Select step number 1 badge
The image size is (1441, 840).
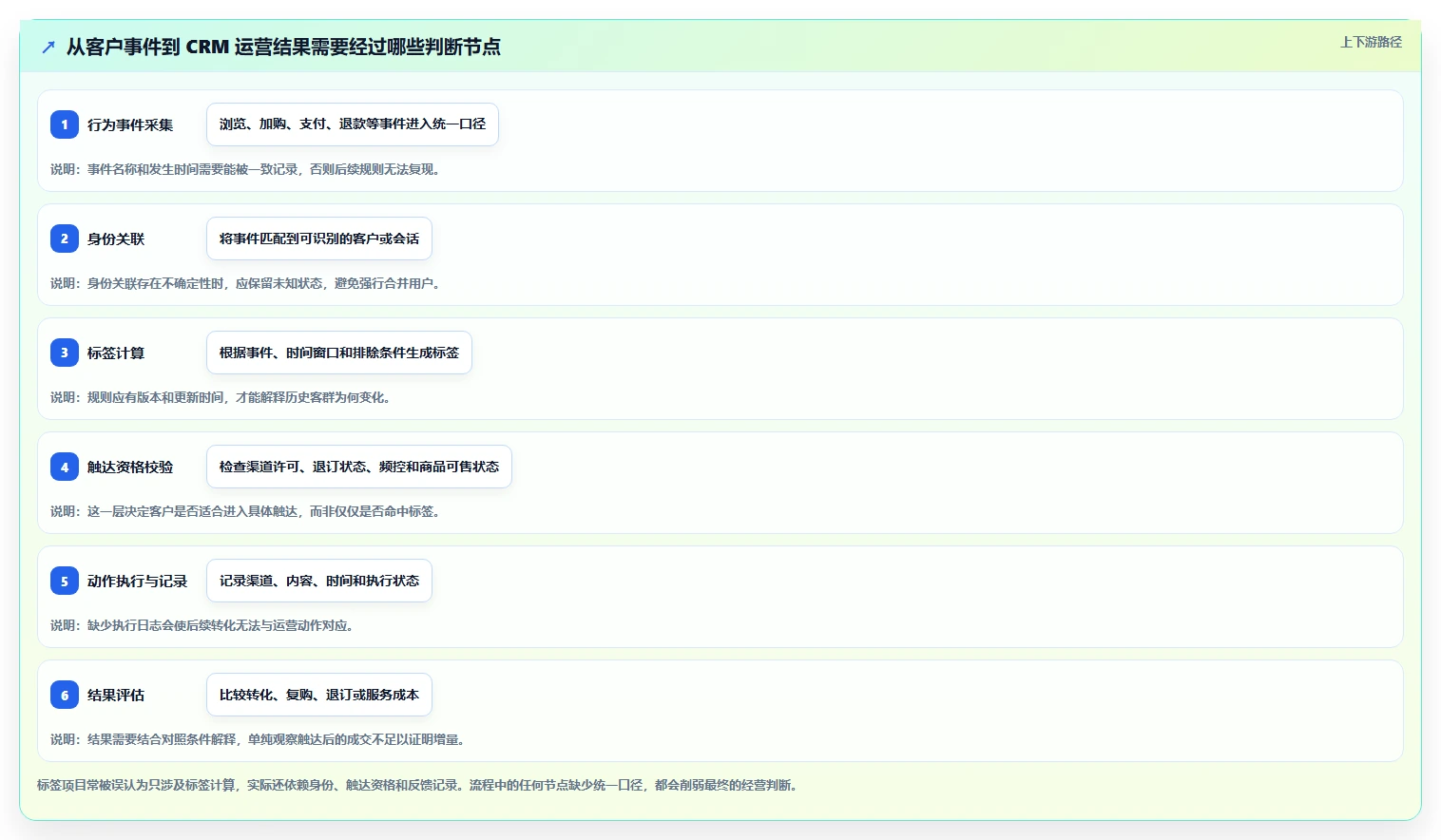(65, 124)
